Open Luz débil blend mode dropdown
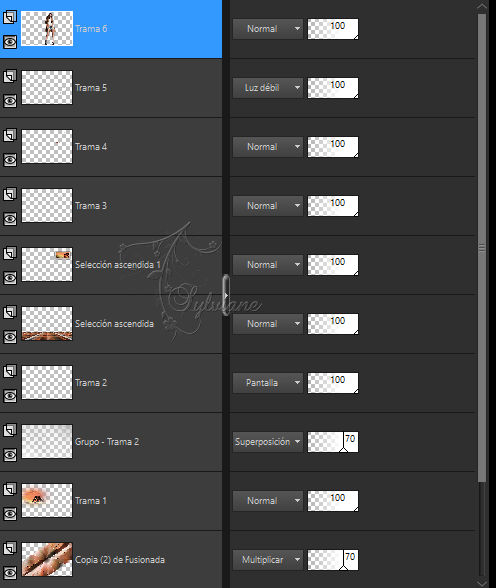Viewport: 496px width, 588px height. click(x=268, y=88)
